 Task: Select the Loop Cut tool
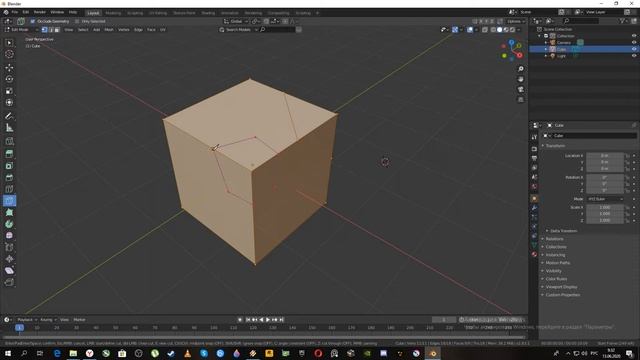tap(9, 189)
